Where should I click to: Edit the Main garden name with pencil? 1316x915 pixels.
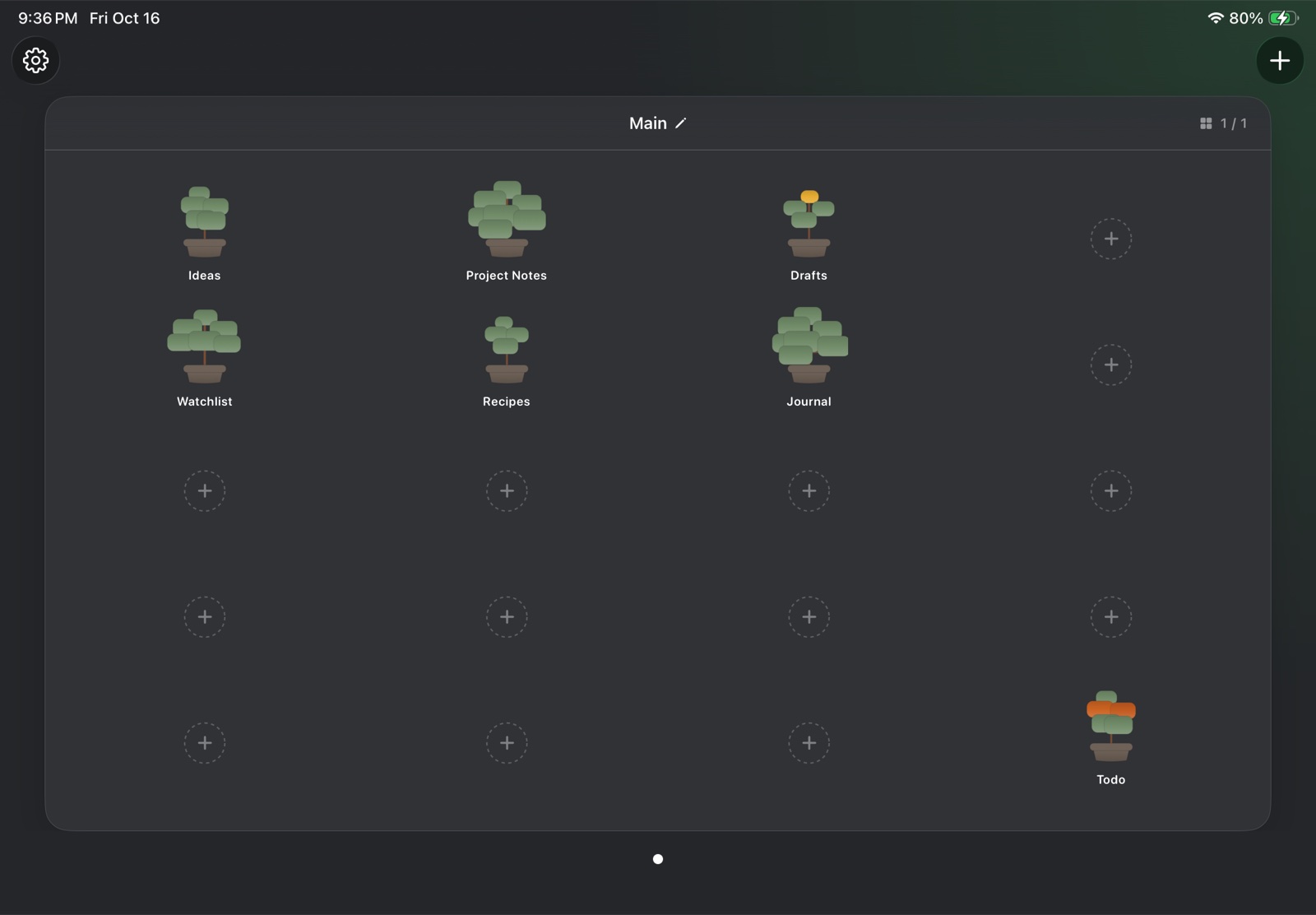[x=681, y=123]
